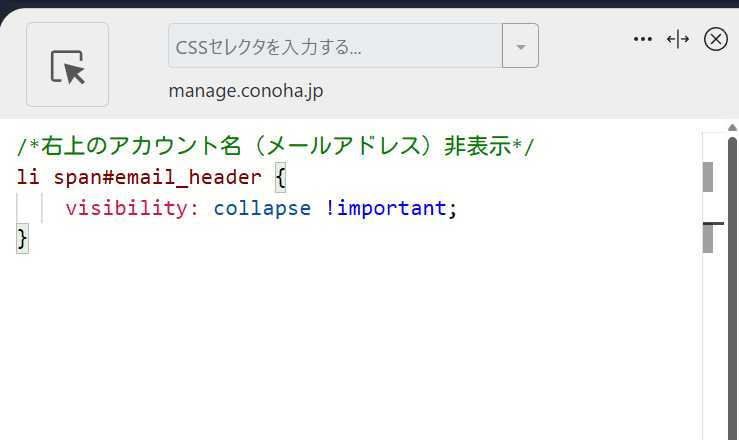
Task: Click the li token in the selector
Action: point(28,177)
